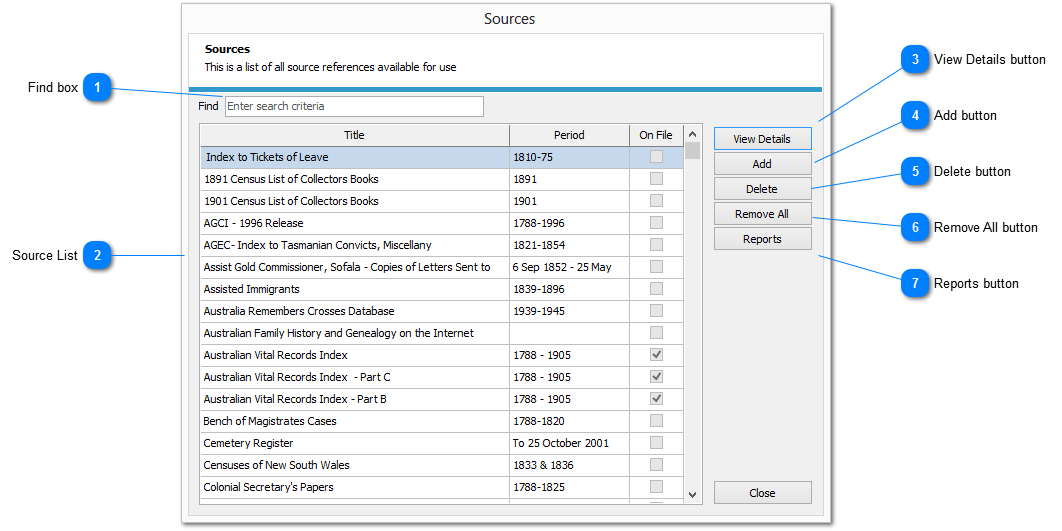
Task: Click in the Find search box
Action: [x=354, y=106]
